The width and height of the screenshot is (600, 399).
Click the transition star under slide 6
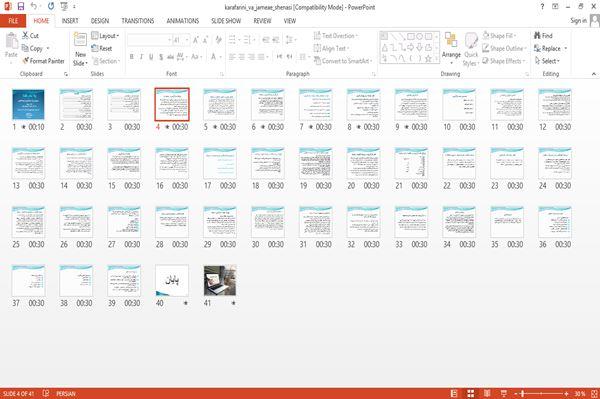pyautogui.click(x=263, y=127)
